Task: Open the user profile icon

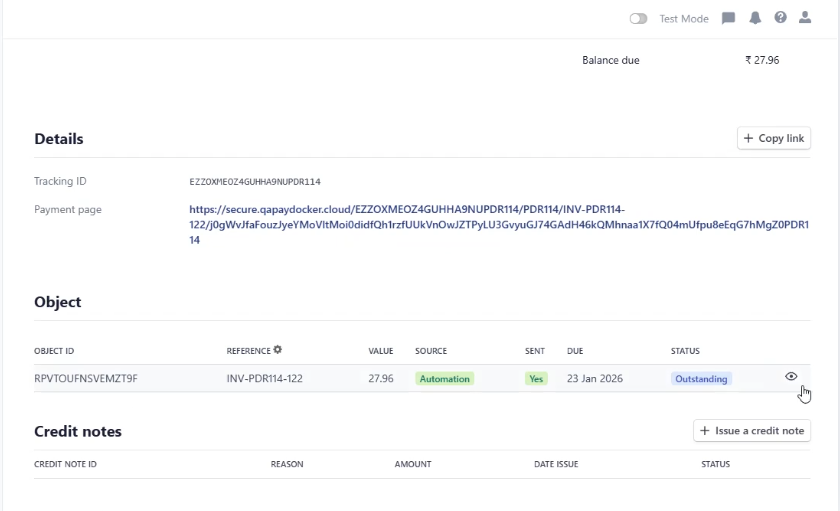Action: (x=805, y=18)
